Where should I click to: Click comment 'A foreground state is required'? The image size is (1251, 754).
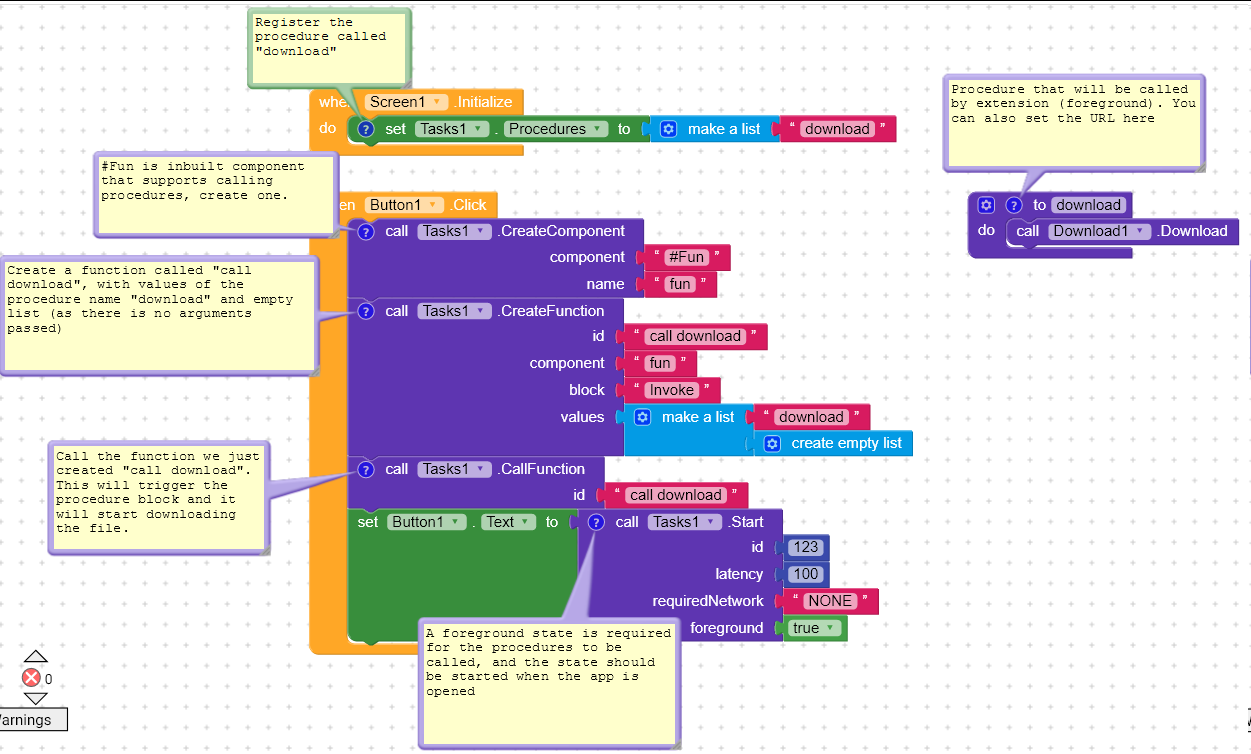click(550, 683)
